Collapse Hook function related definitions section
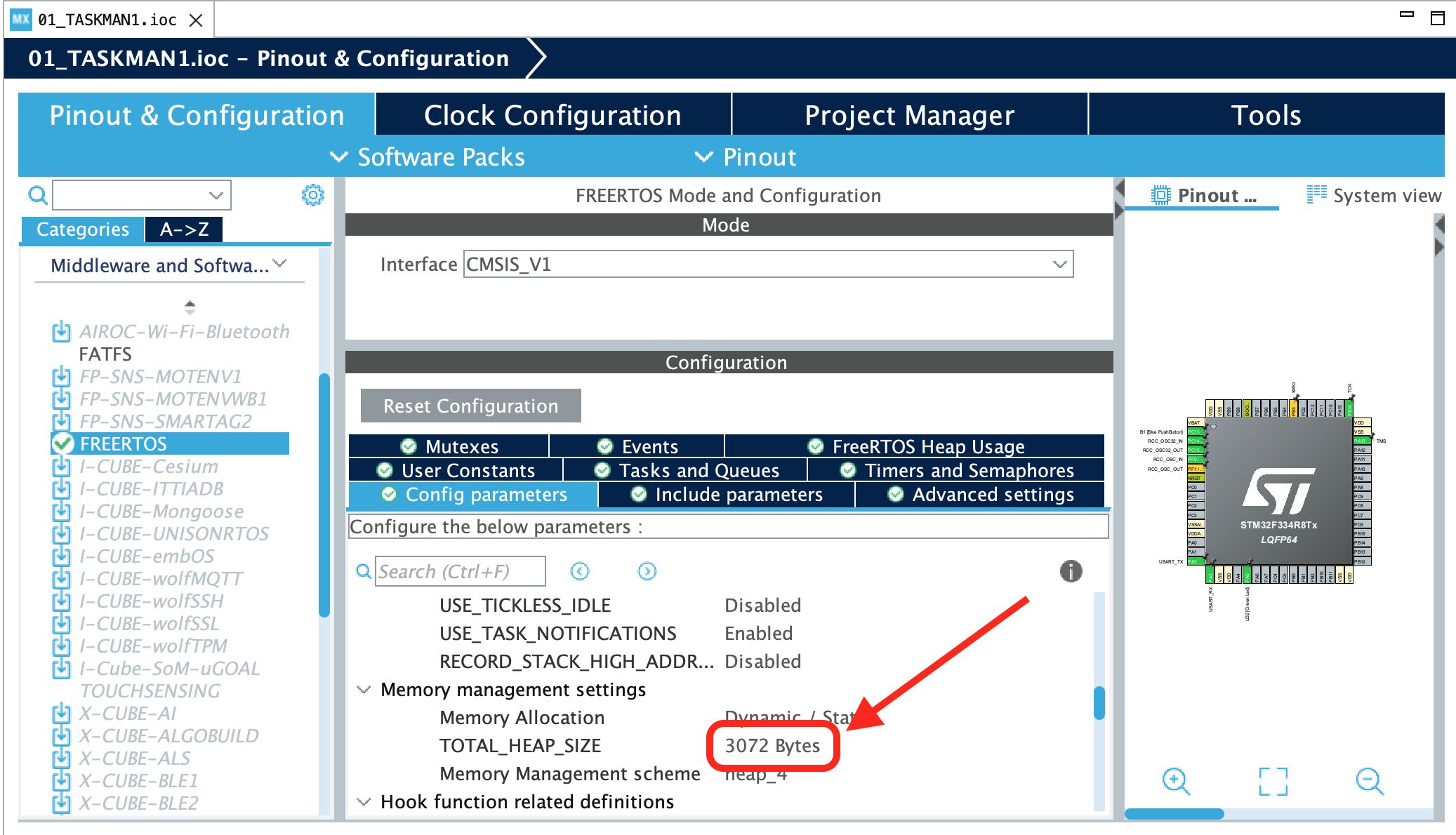This screenshot has width=1456, height=835. tap(364, 802)
